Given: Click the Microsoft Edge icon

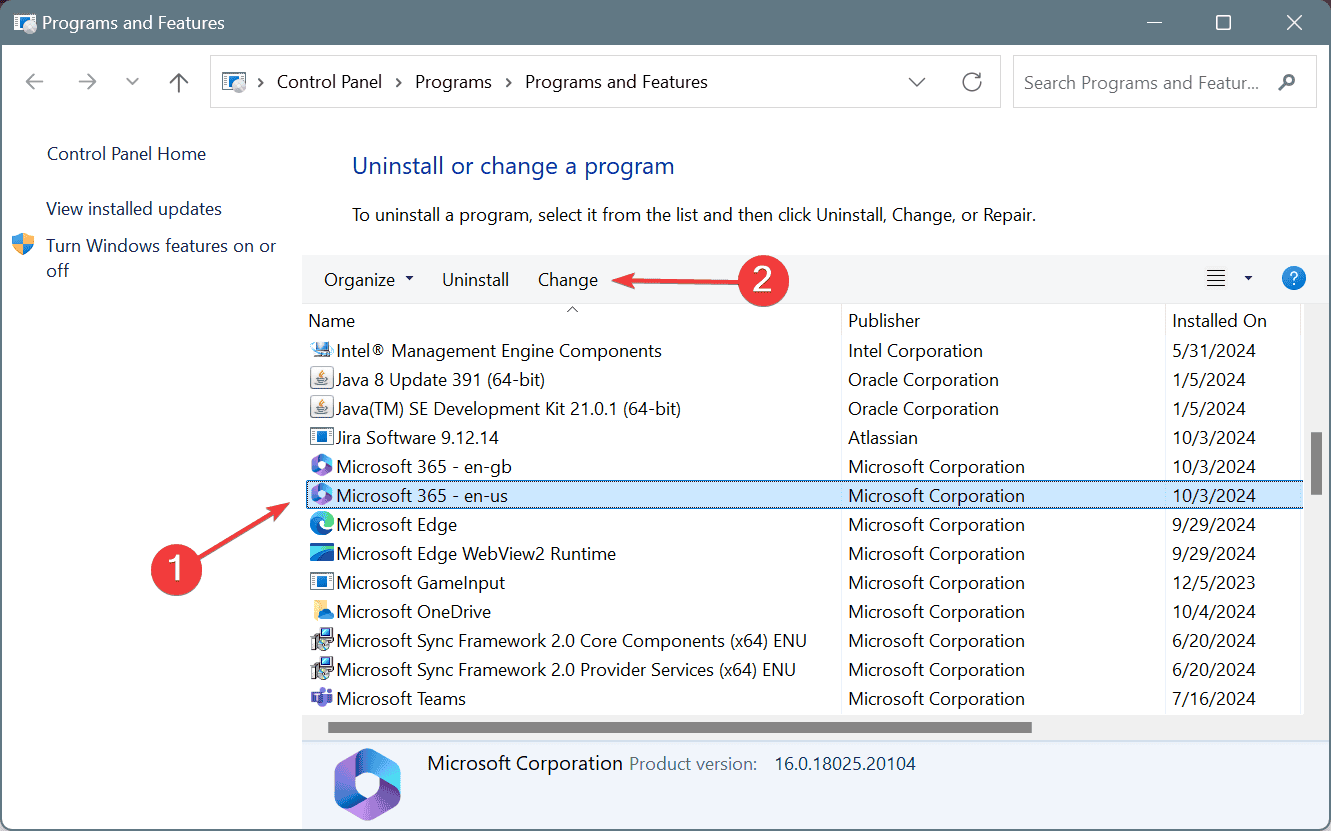Looking at the screenshot, I should click(x=321, y=524).
